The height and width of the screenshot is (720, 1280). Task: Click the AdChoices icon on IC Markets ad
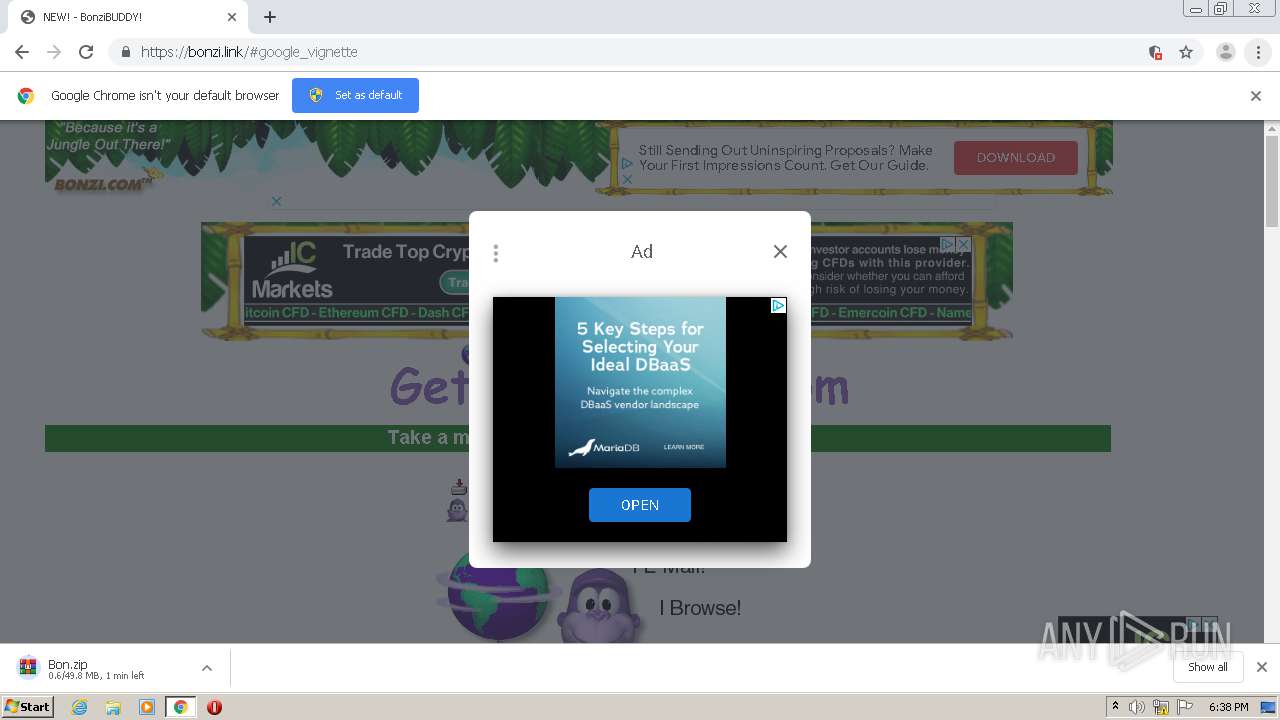tap(946, 244)
